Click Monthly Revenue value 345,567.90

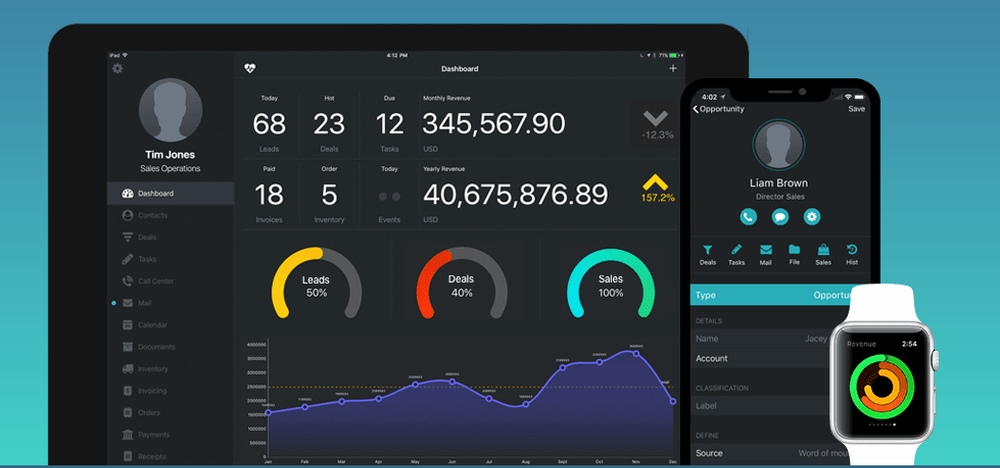tap(494, 124)
